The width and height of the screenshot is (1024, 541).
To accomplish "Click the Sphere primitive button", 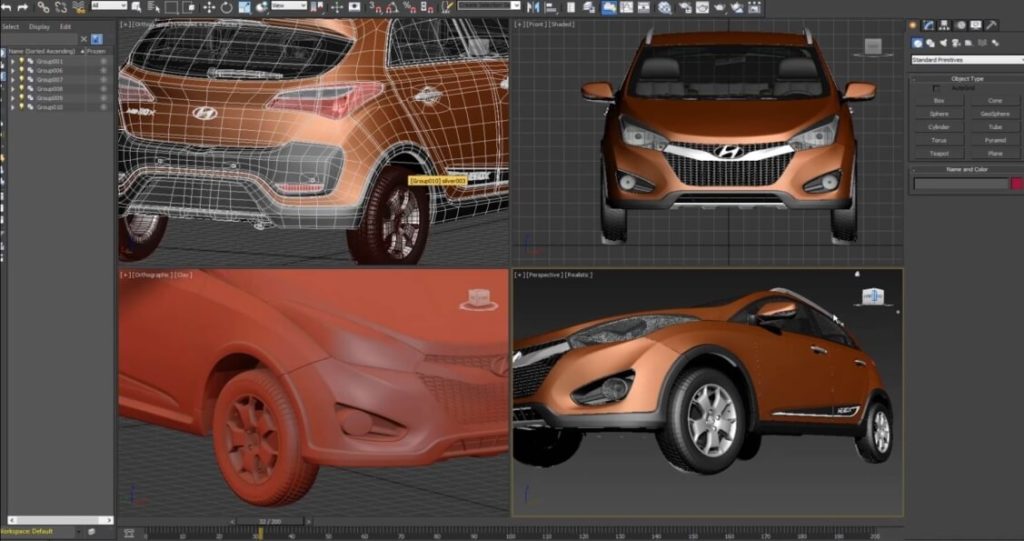I will (x=939, y=114).
